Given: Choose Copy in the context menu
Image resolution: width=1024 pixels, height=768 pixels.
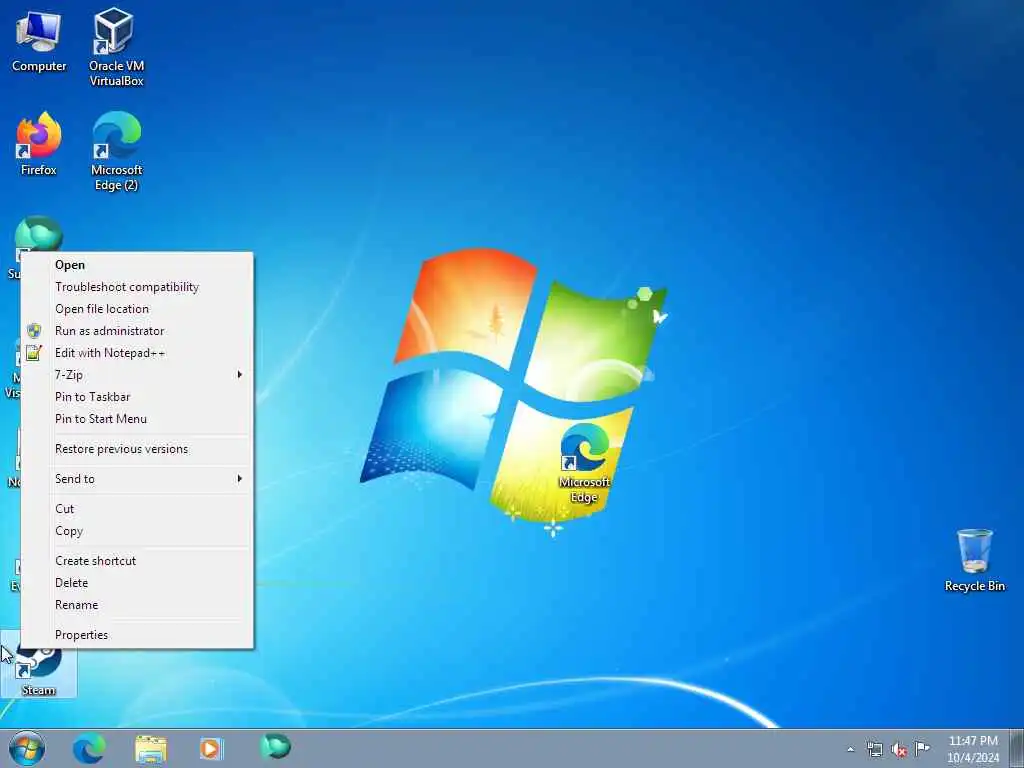Looking at the screenshot, I should click(137, 531).
